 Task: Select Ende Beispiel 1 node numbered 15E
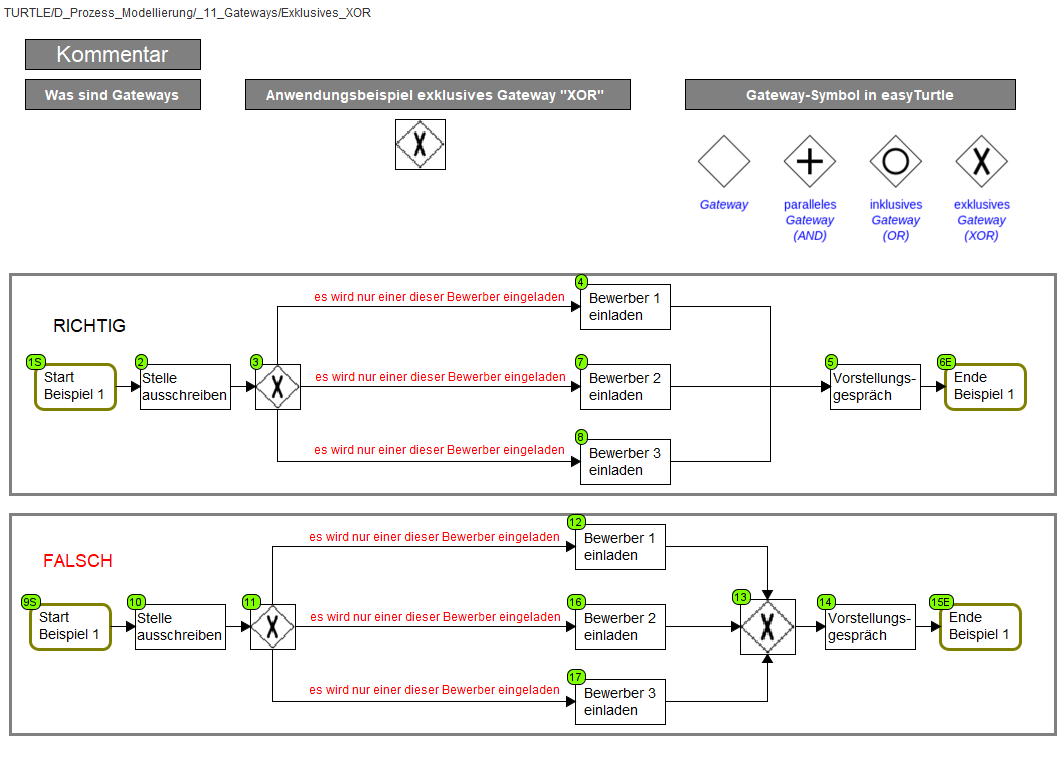point(980,627)
